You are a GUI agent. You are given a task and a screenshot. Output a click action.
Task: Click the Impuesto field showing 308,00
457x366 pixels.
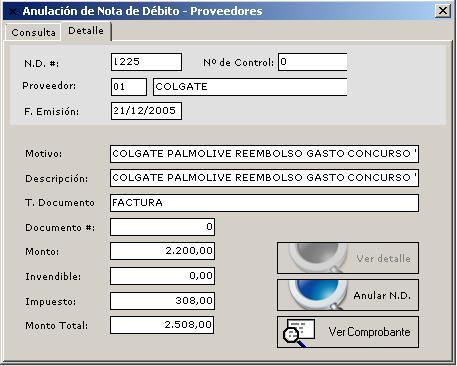162,301
